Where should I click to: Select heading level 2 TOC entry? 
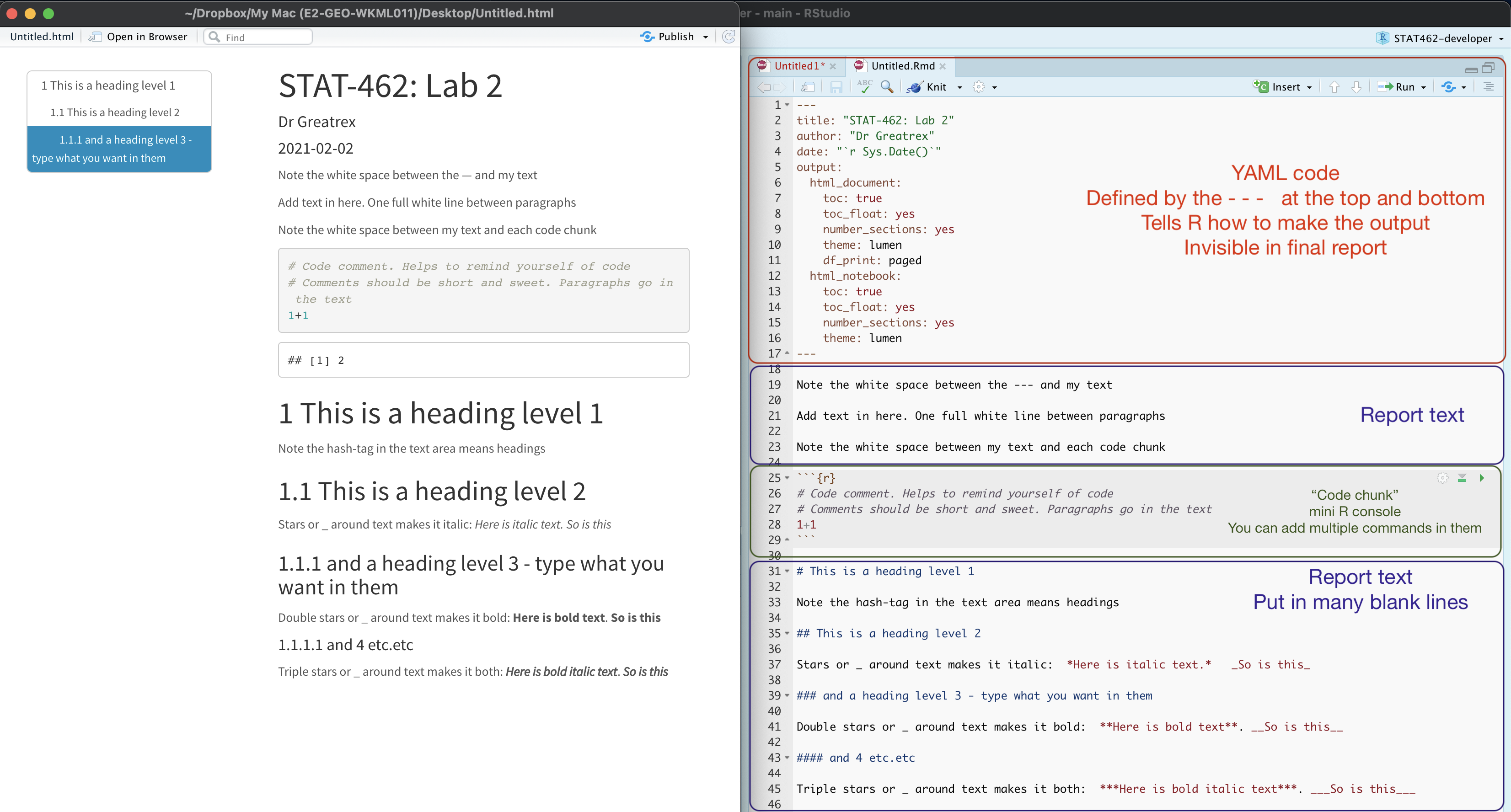pyautogui.click(x=115, y=112)
